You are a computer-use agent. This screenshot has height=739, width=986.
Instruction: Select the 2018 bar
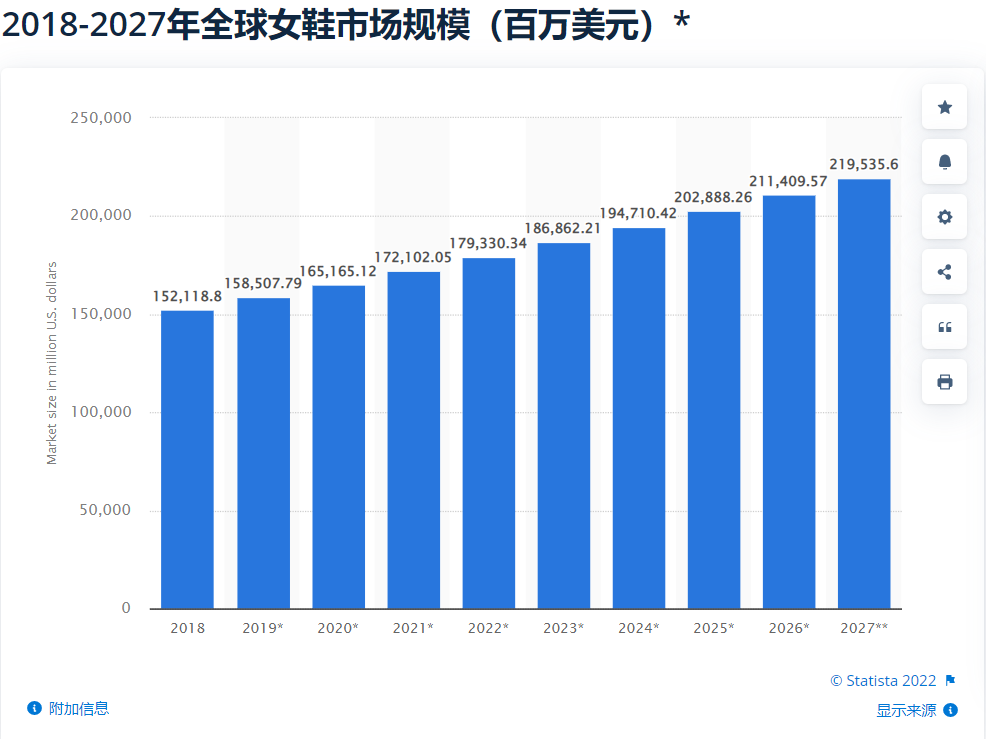click(187, 460)
